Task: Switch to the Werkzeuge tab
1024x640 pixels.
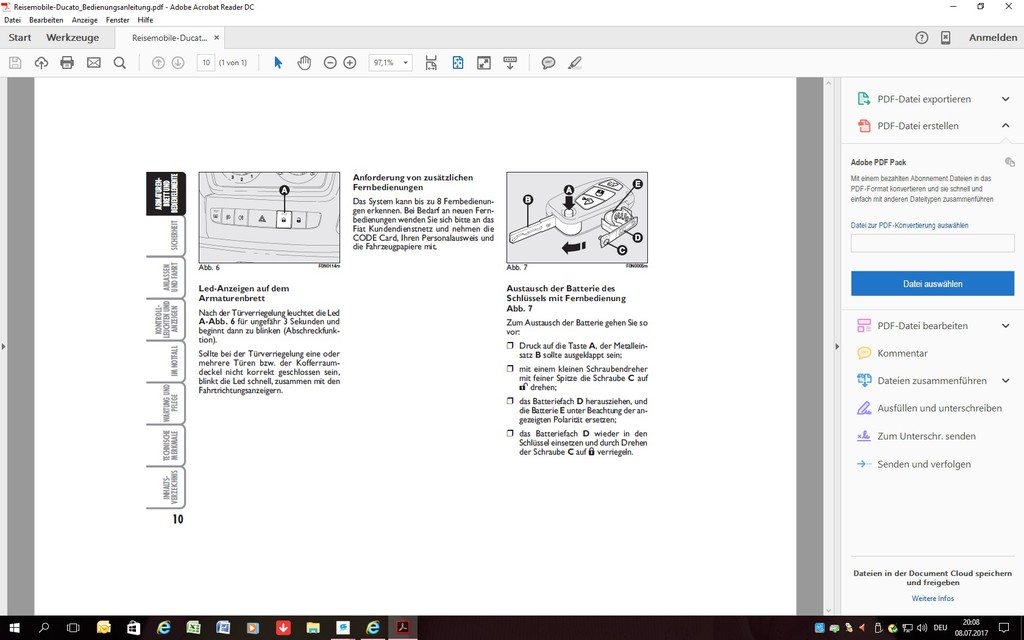Action: [x=72, y=38]
